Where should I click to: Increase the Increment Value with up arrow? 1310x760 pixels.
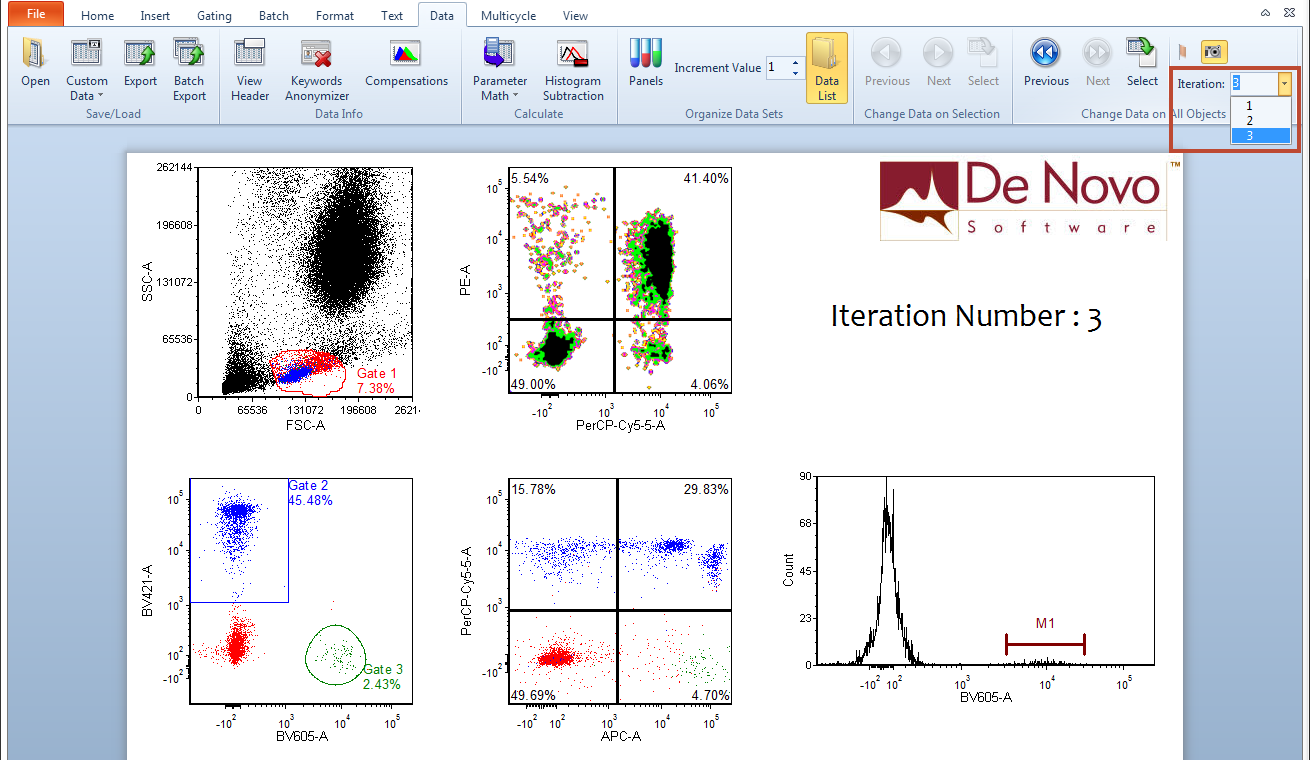coord(796,63)
